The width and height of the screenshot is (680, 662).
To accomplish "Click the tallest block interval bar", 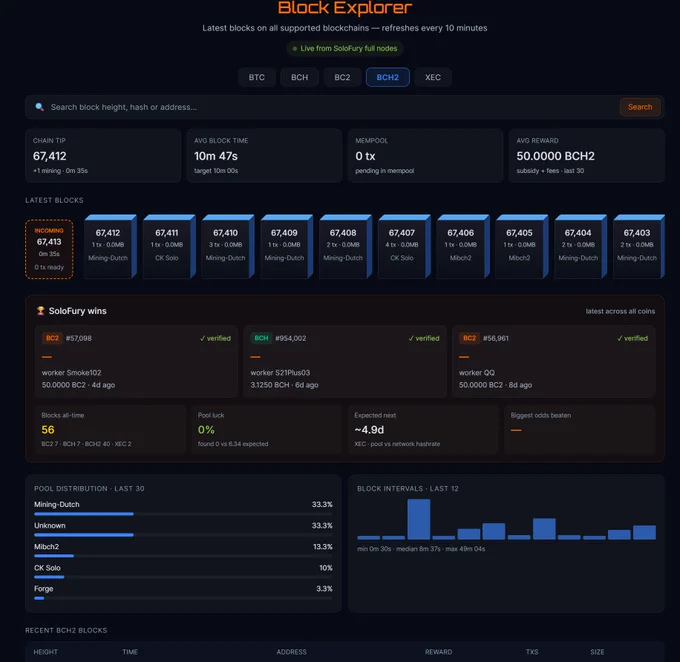I will pos(418,519).
